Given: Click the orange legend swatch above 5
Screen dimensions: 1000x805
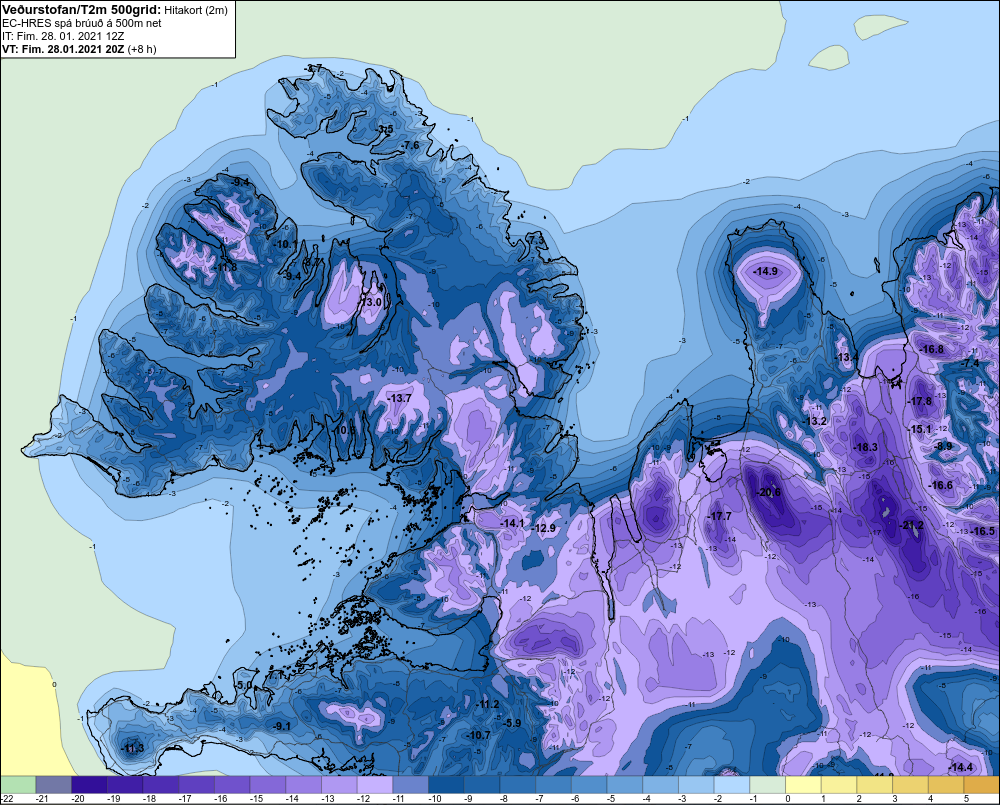Looking at the screenshot, I should point(982,785).
